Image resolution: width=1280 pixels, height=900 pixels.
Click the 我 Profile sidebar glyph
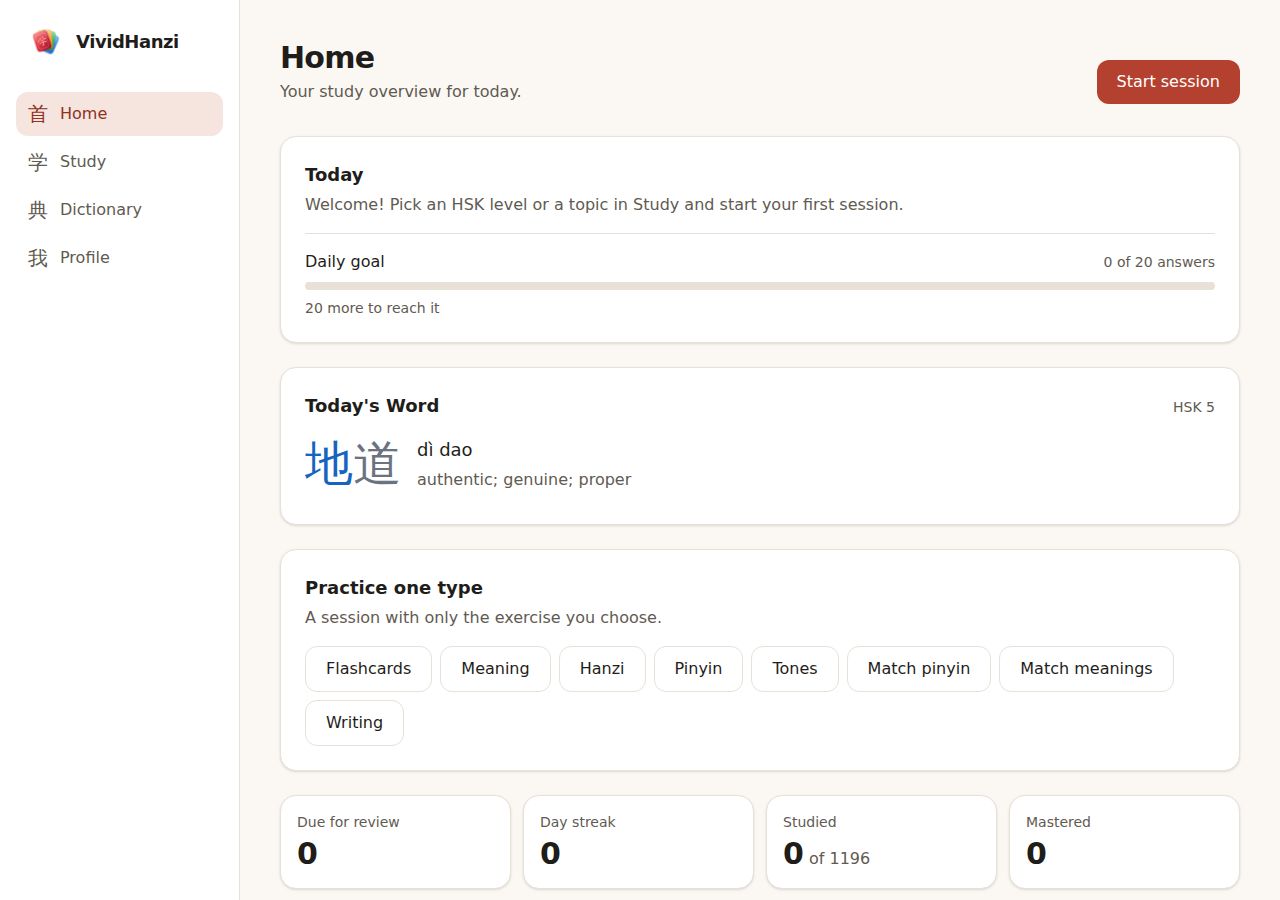pyautogui.click(x=38, y=258)
